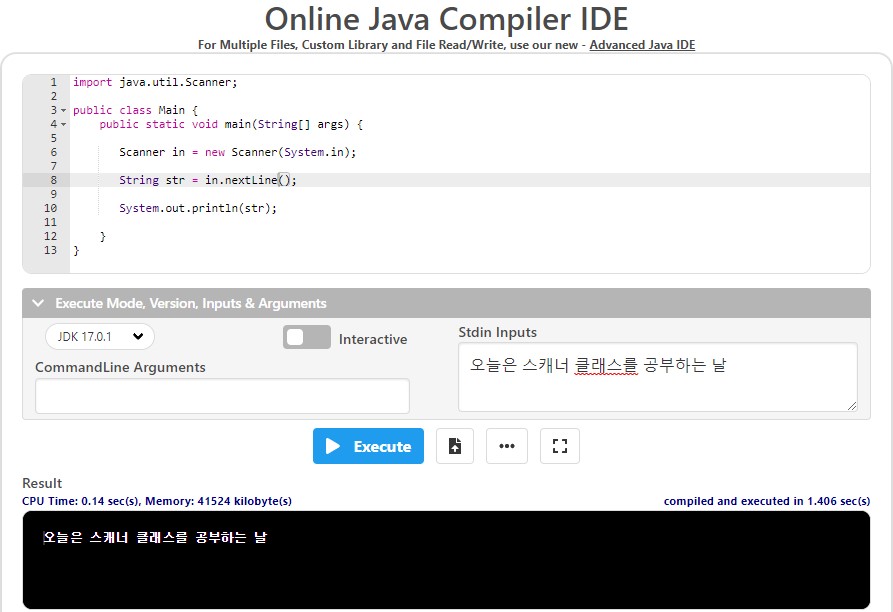Click the "compiled and executed in 1.406 sec(s)" text
The width and height of the screenshot is (893, 612).
(767, 501)
